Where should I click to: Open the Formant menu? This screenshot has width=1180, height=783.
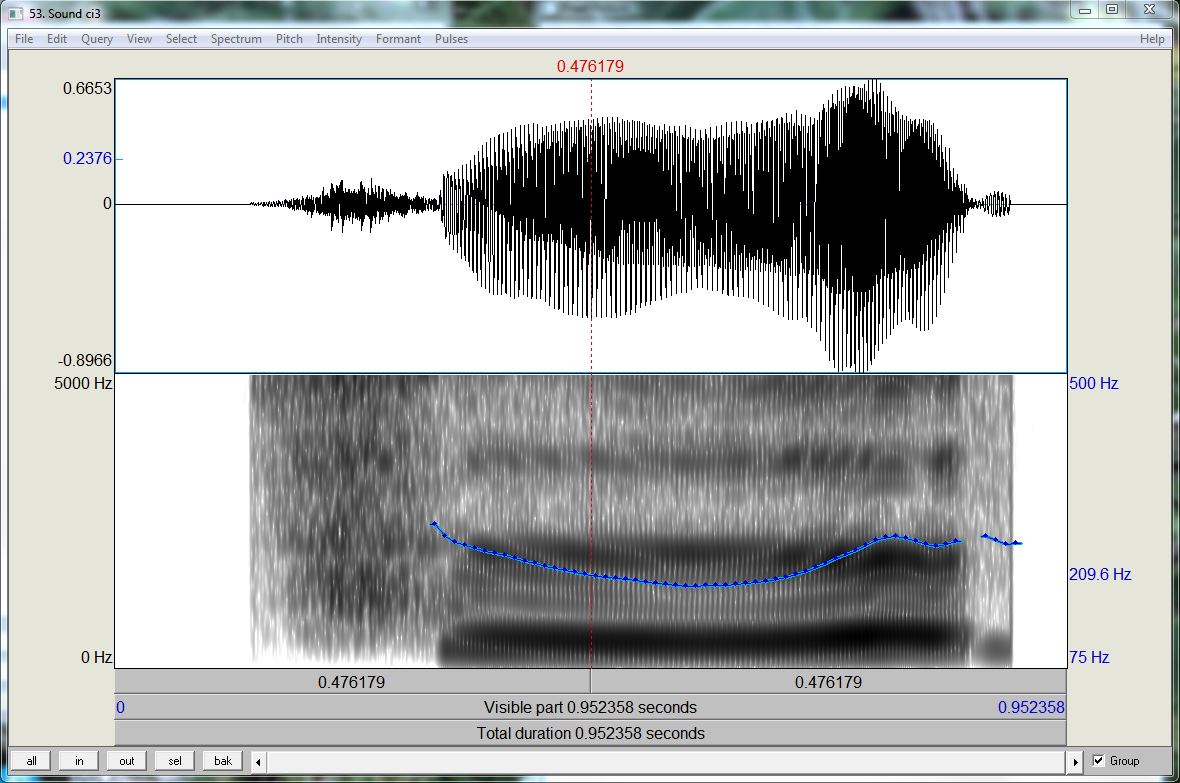[398, 39]
